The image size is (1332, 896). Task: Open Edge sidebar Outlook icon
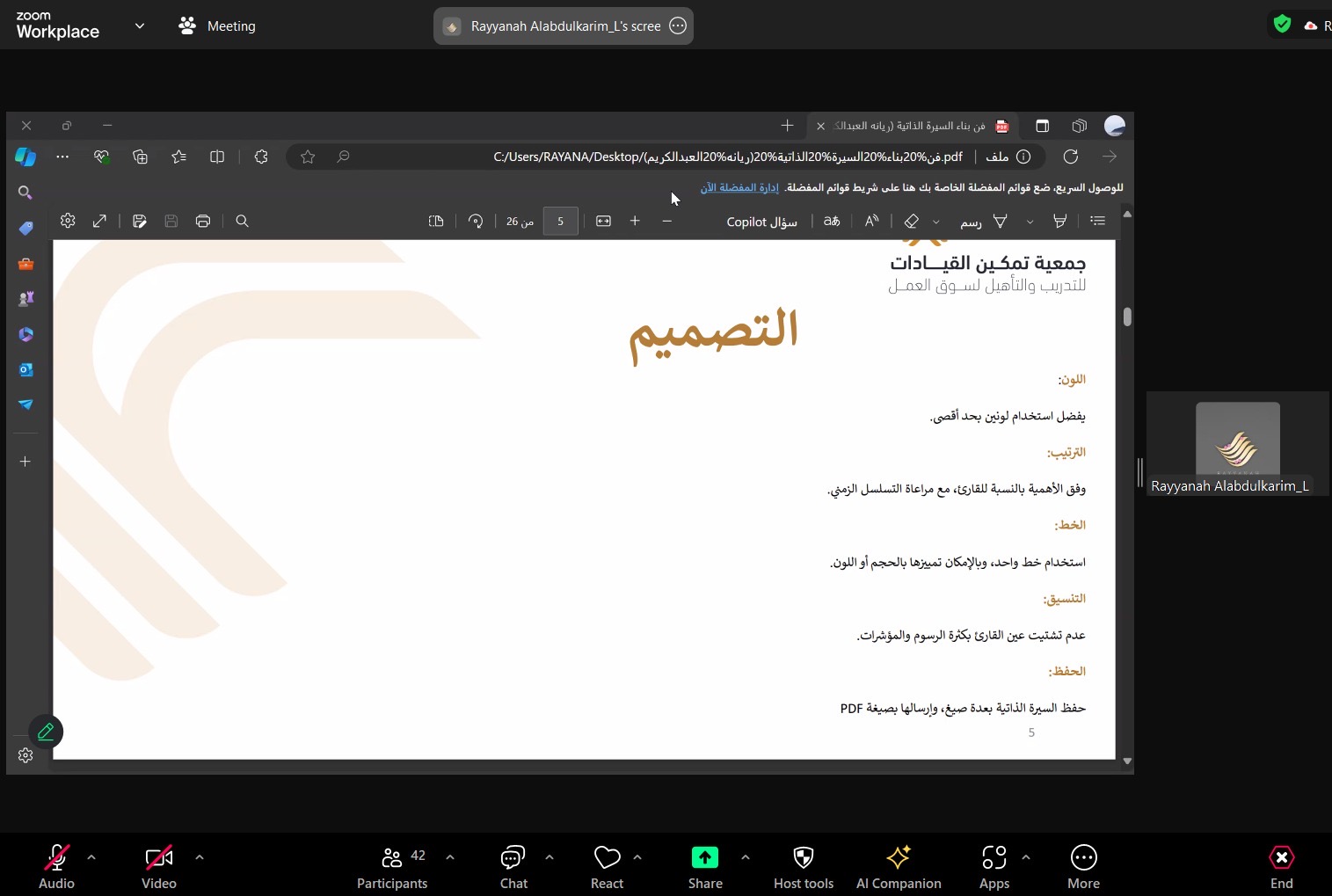tap(25, 369)
